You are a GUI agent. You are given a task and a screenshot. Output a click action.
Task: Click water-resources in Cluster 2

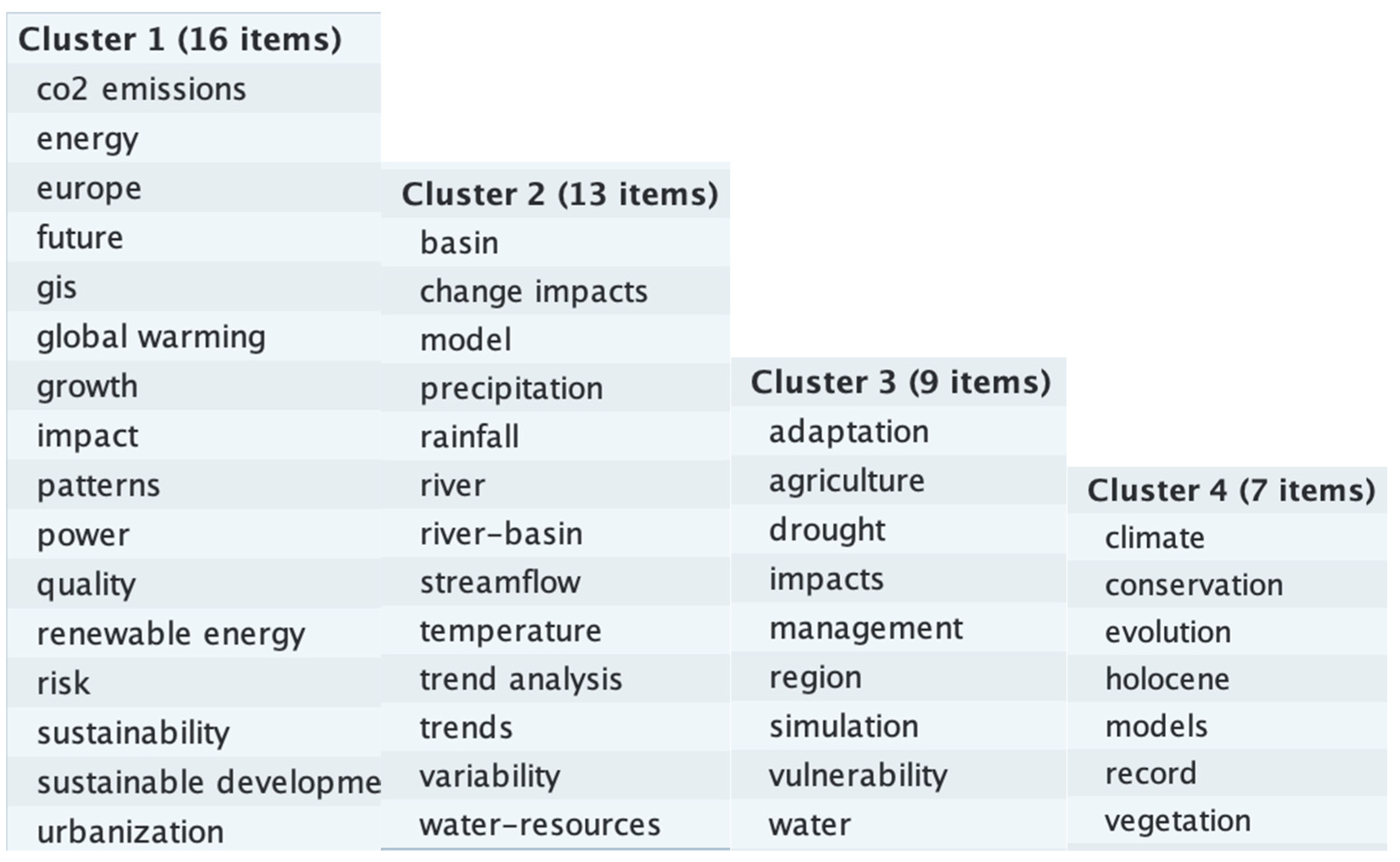(556, 824)
